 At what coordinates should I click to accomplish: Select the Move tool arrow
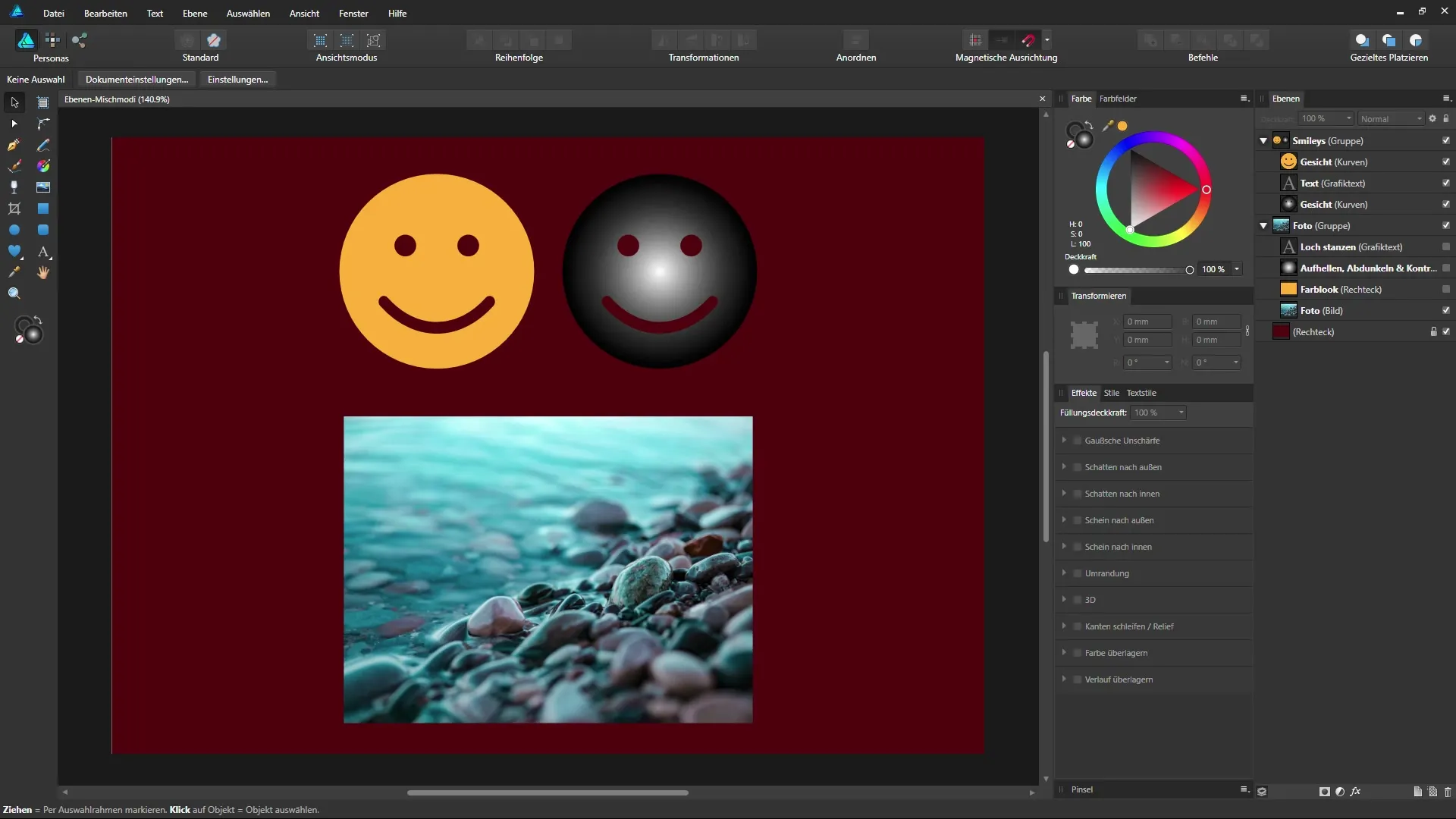[x=14, y=102]
